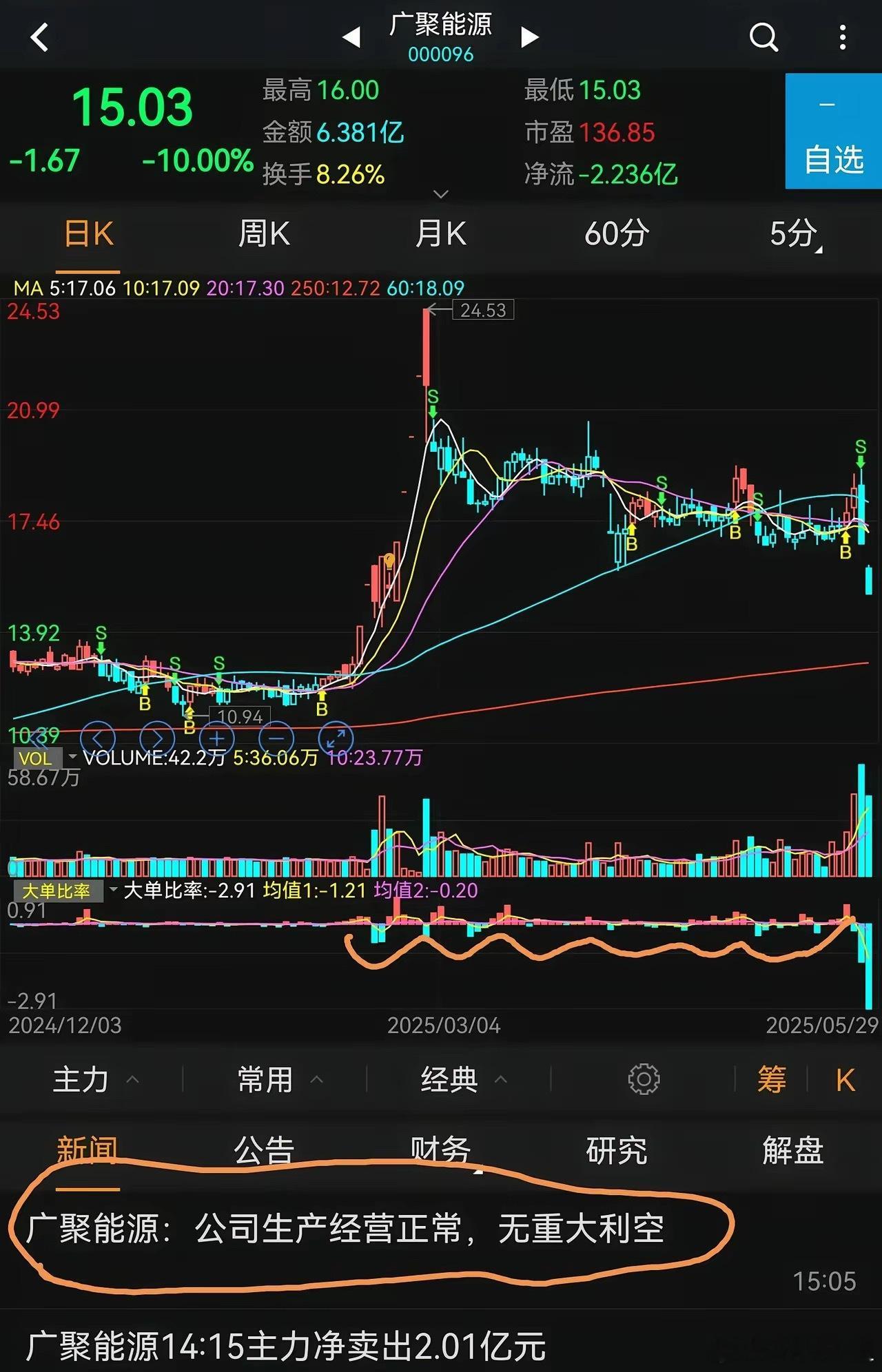882x1372 pixels.
Task: Toggle the K chart mode button
Action: 845,1079
